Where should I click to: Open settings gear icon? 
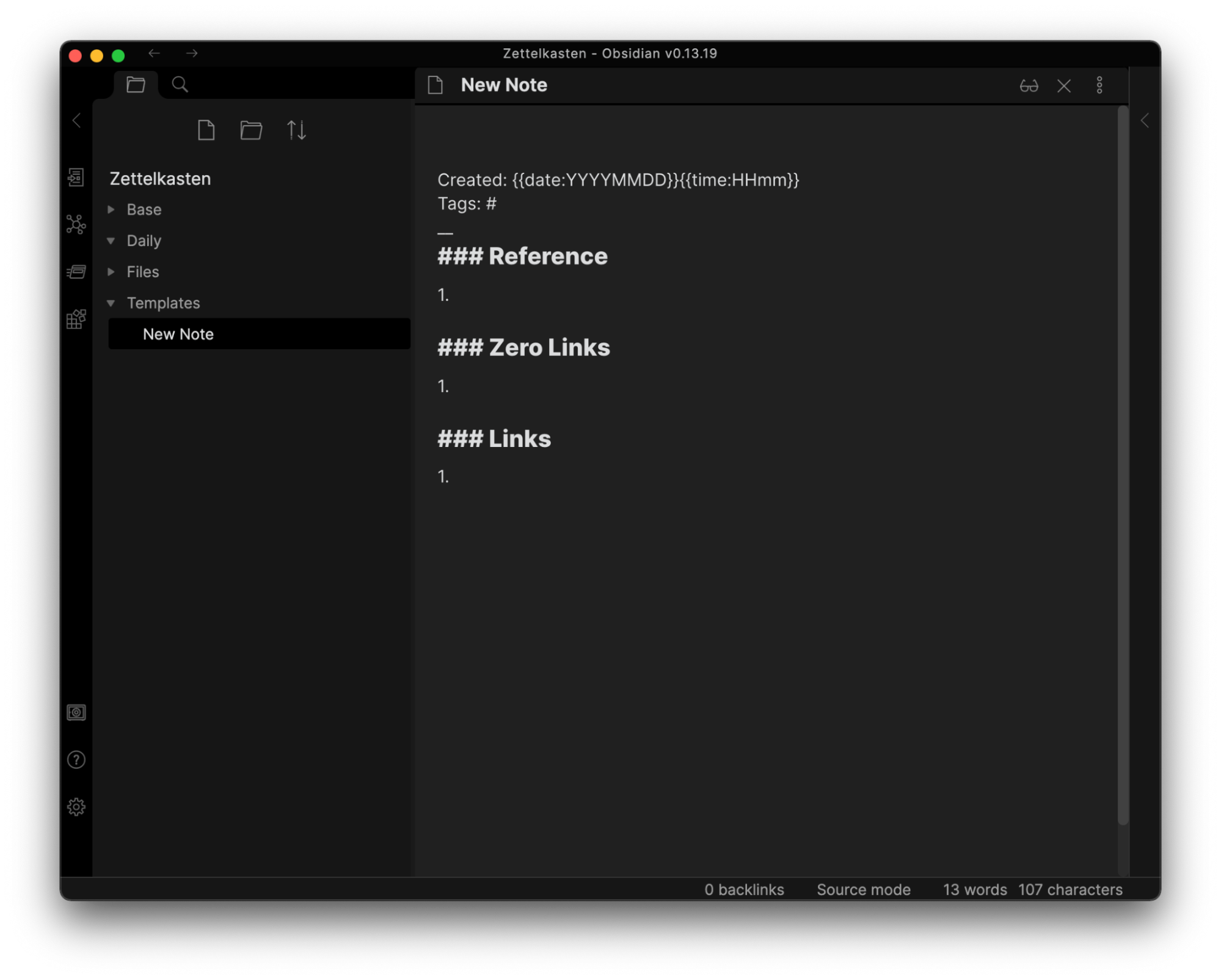76,807
